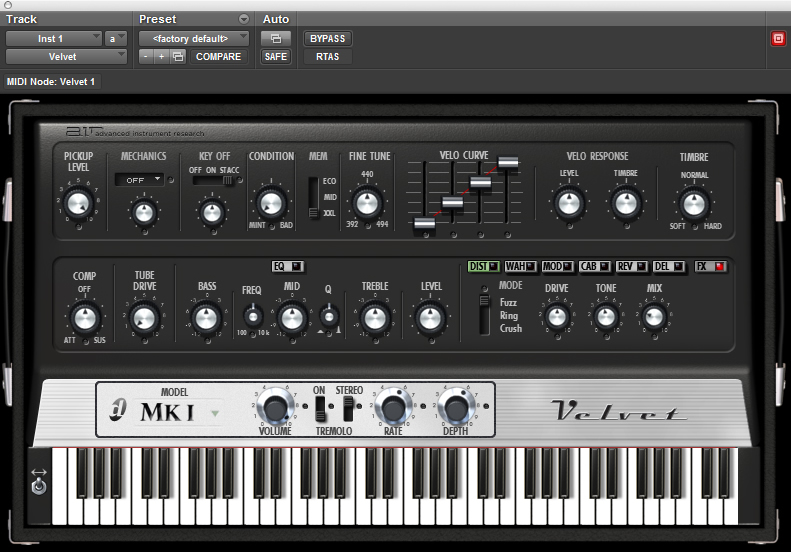Open the Mechanics OFF dropdown

tap(139, 180)
